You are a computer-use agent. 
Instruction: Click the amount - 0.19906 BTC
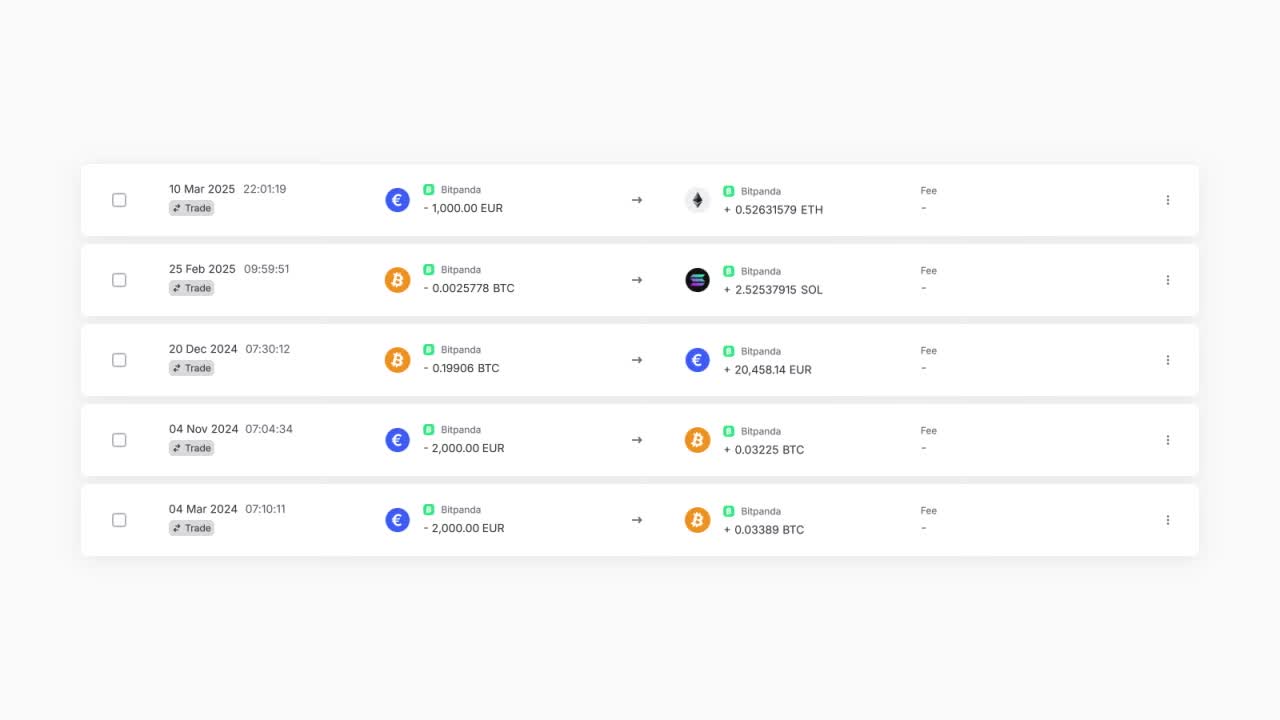click(461, 368)
